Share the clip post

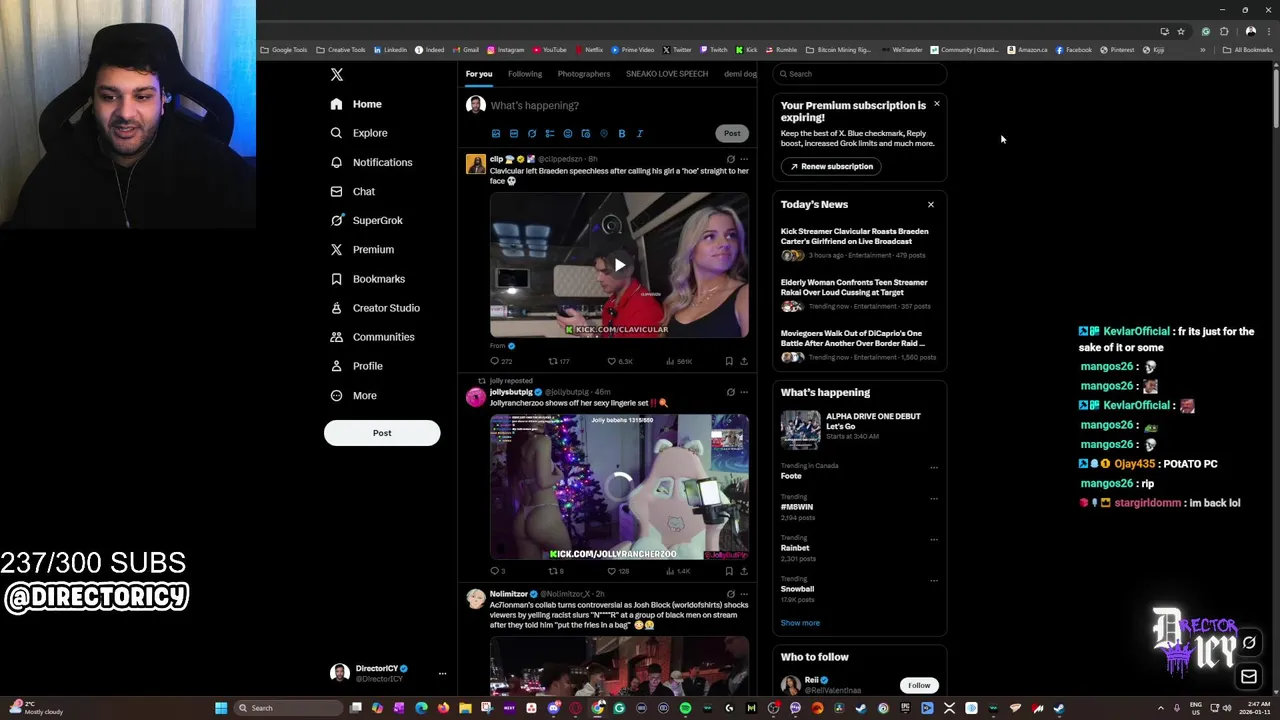(x=744, y=361)
